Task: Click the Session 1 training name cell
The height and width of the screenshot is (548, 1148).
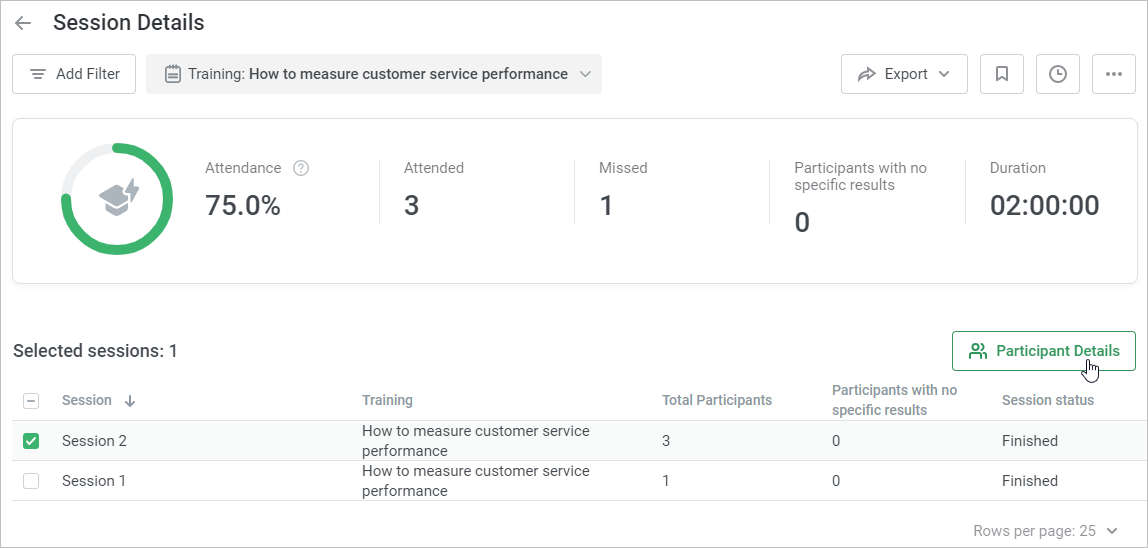Action: tap(475, 481)
